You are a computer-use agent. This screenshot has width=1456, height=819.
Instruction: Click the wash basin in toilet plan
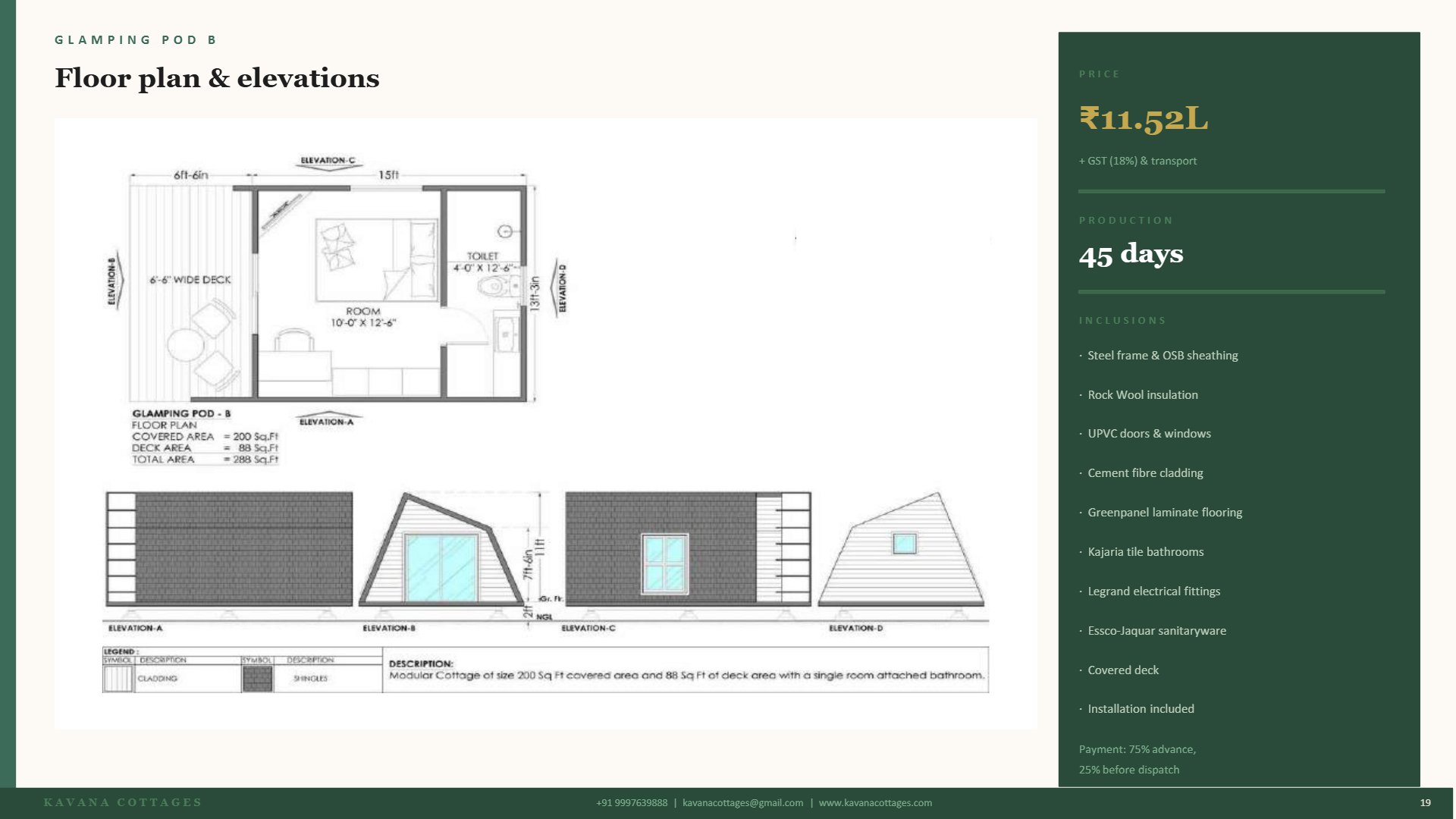(x=506, y=334)
